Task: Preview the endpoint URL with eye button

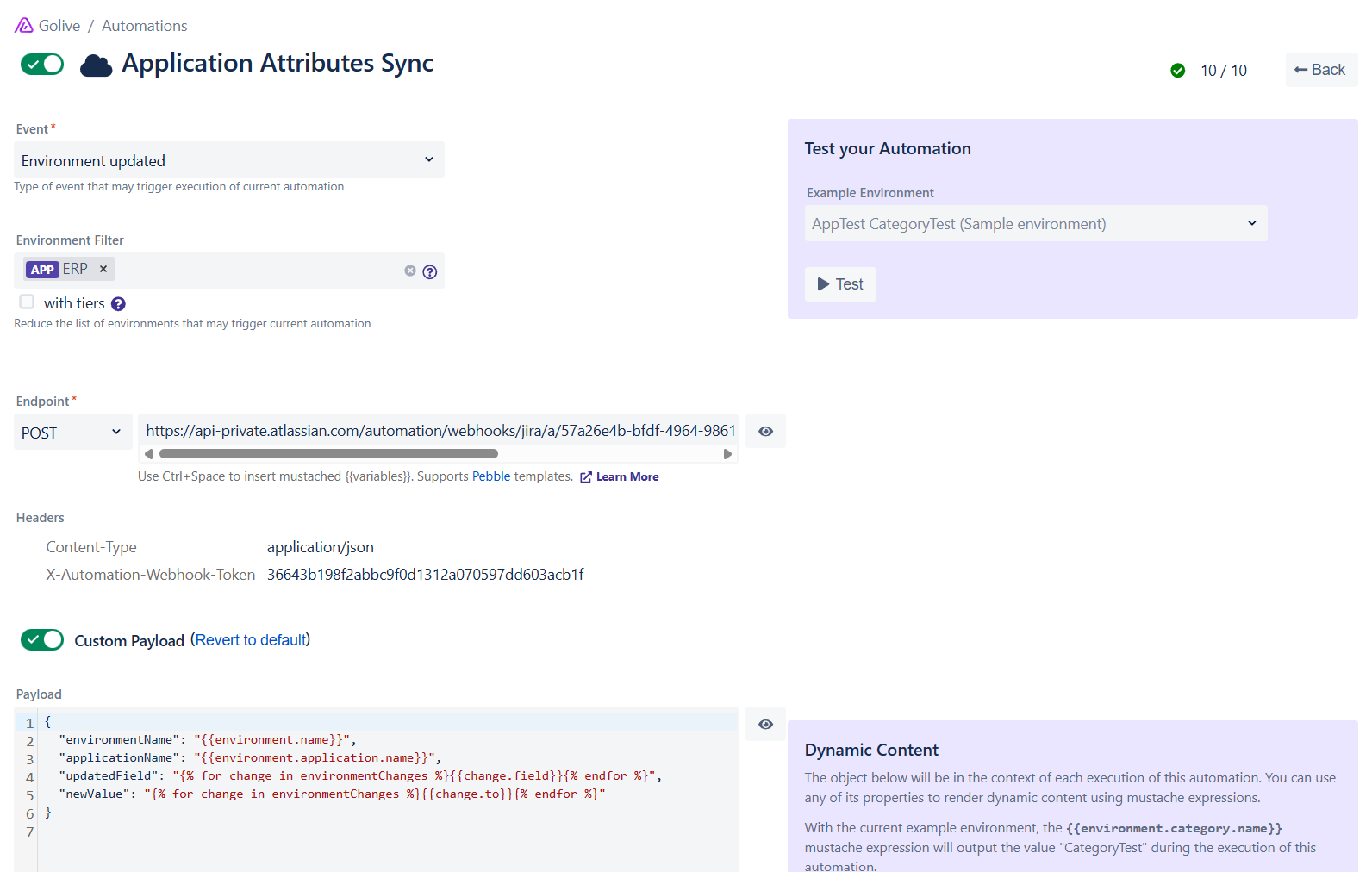Action: point(765,432)
